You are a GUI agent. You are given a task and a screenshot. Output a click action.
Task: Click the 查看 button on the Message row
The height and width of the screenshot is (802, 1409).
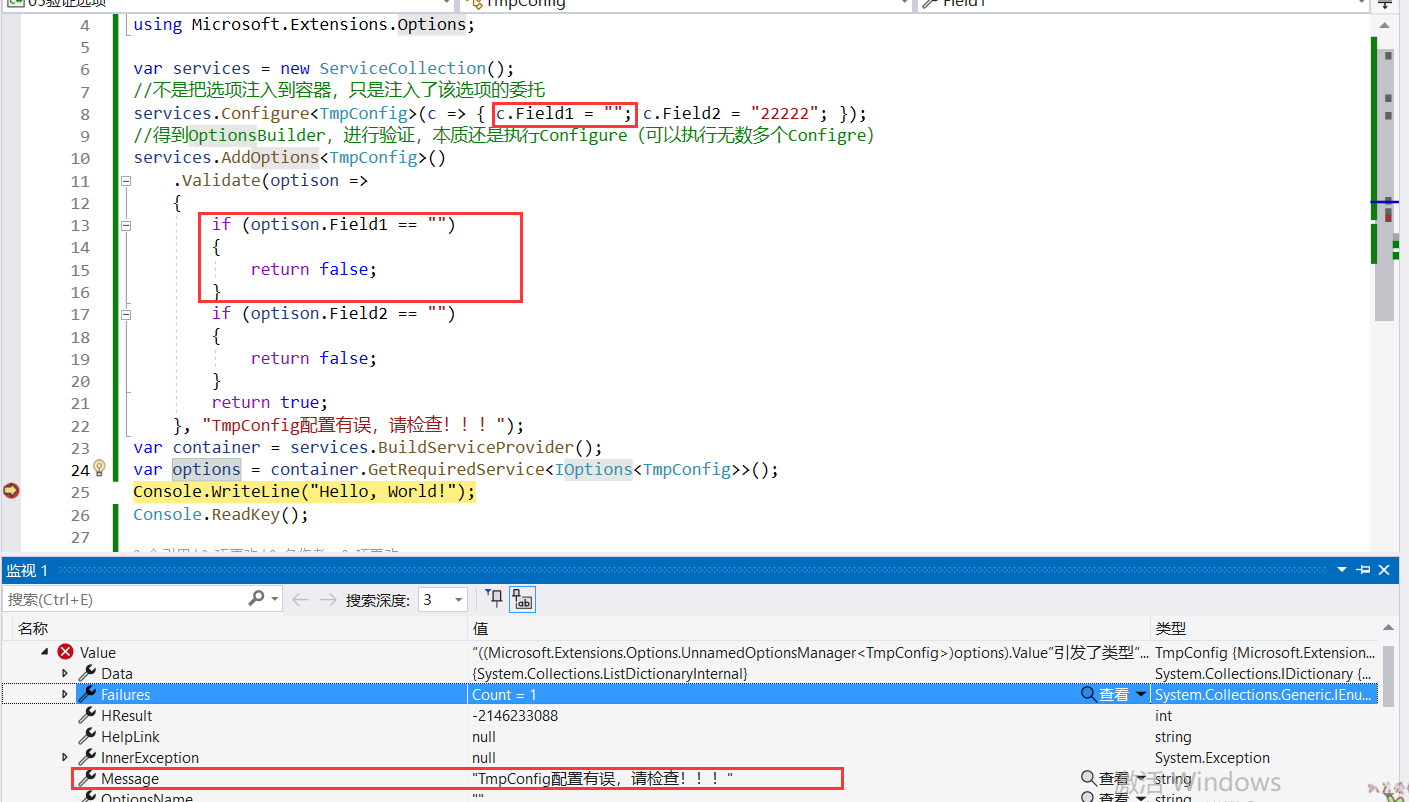point(1114,778)
